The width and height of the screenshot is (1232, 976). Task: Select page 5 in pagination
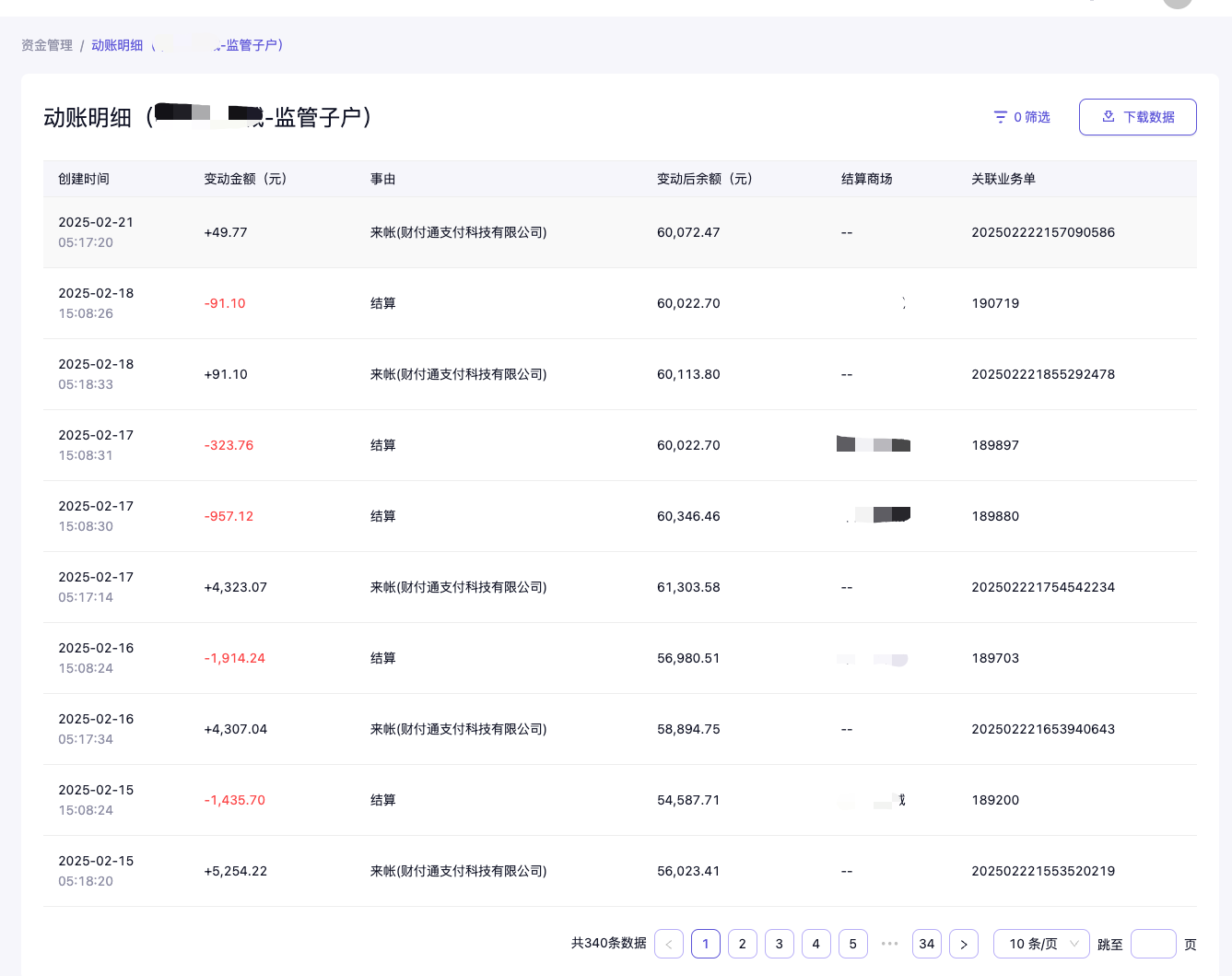pos(852,944)
